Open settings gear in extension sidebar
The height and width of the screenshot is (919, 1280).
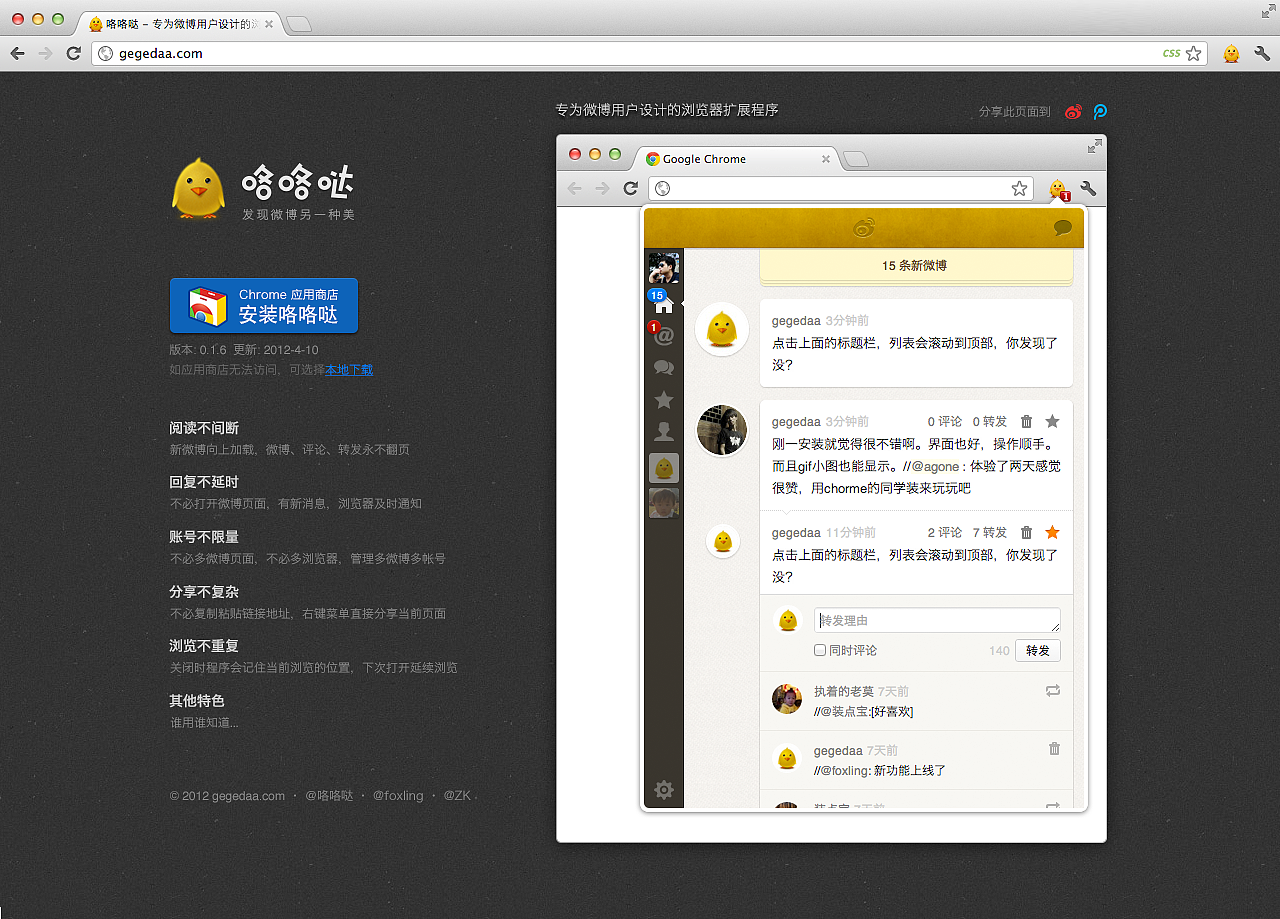click(663, 790)
